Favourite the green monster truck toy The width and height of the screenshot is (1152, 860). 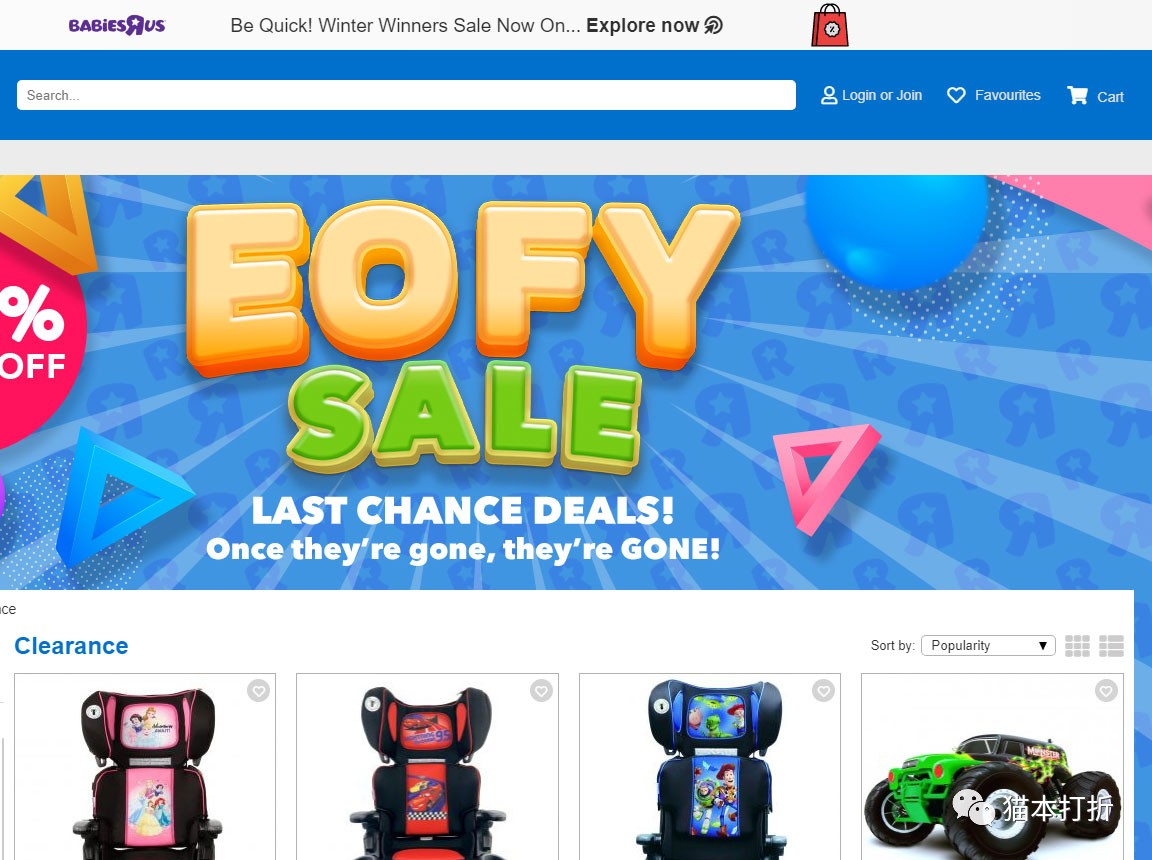(x=1106, y=691)
